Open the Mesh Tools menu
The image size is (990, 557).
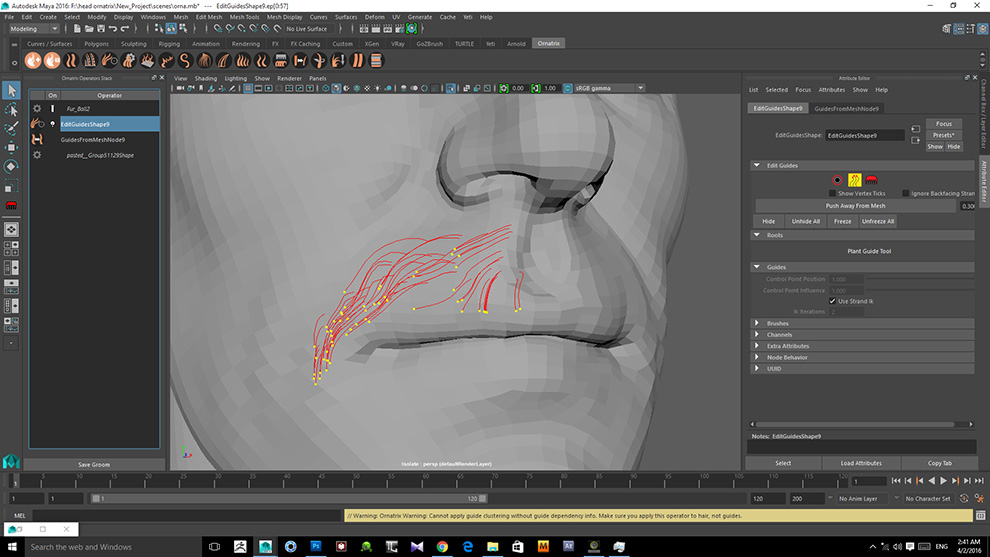pos(244,17)
